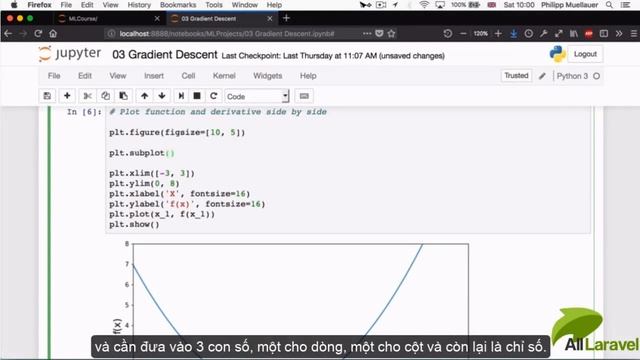Reload the current page
This screenshot has height=360, width=640.
(x=38, y=33)
